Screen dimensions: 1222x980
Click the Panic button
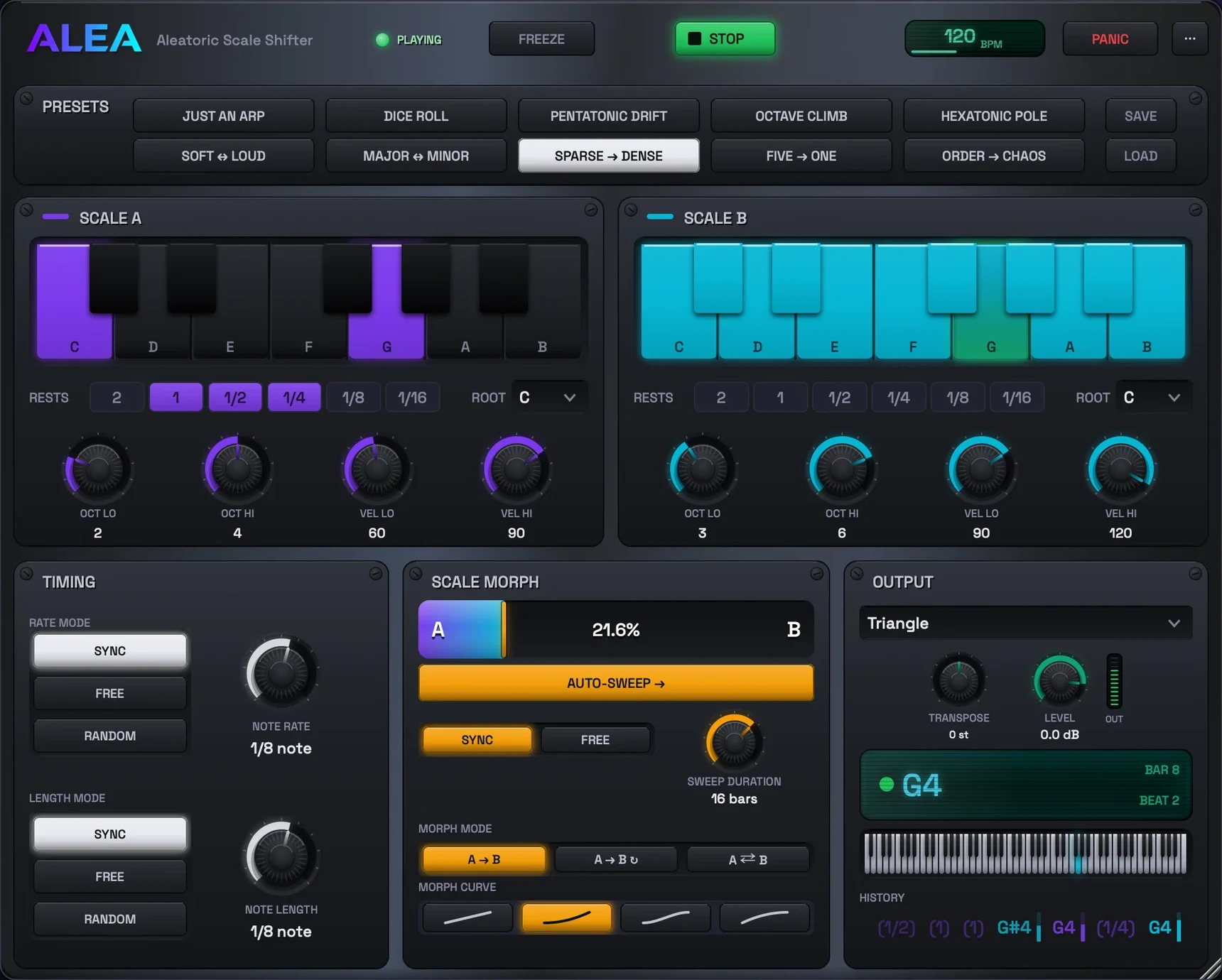1110,38
